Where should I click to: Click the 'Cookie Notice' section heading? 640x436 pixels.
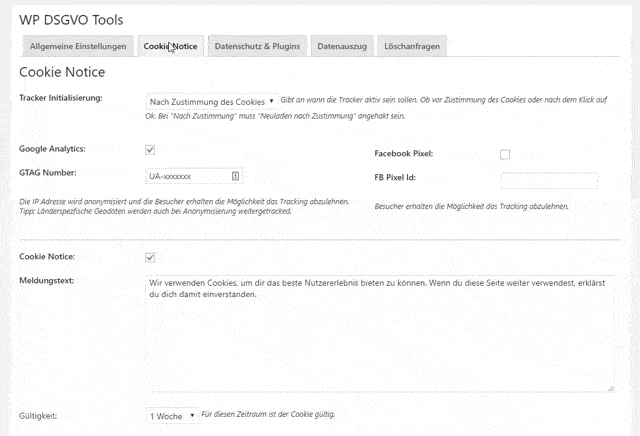click(x=62, y=72)
